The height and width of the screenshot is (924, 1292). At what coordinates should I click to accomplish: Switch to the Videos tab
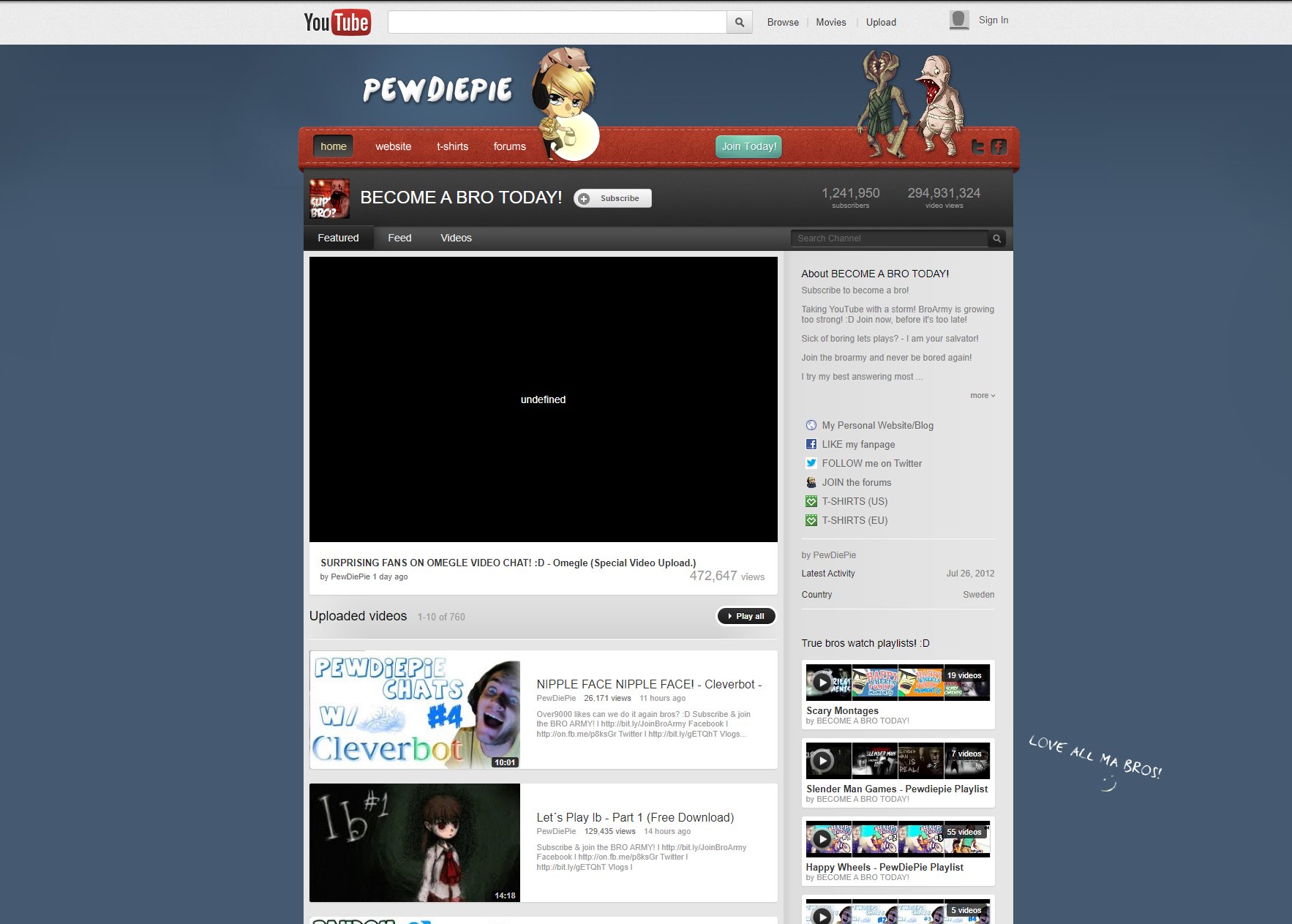point(456,238)
